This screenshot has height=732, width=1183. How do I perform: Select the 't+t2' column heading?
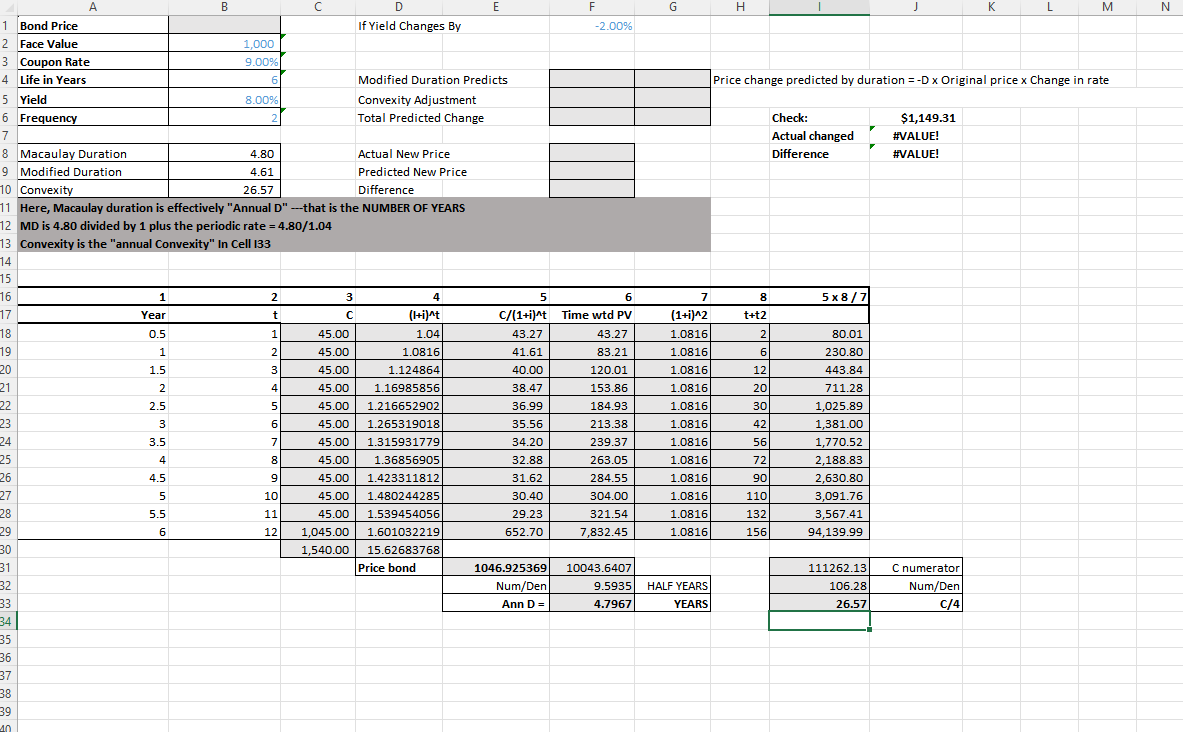[739, 315]
